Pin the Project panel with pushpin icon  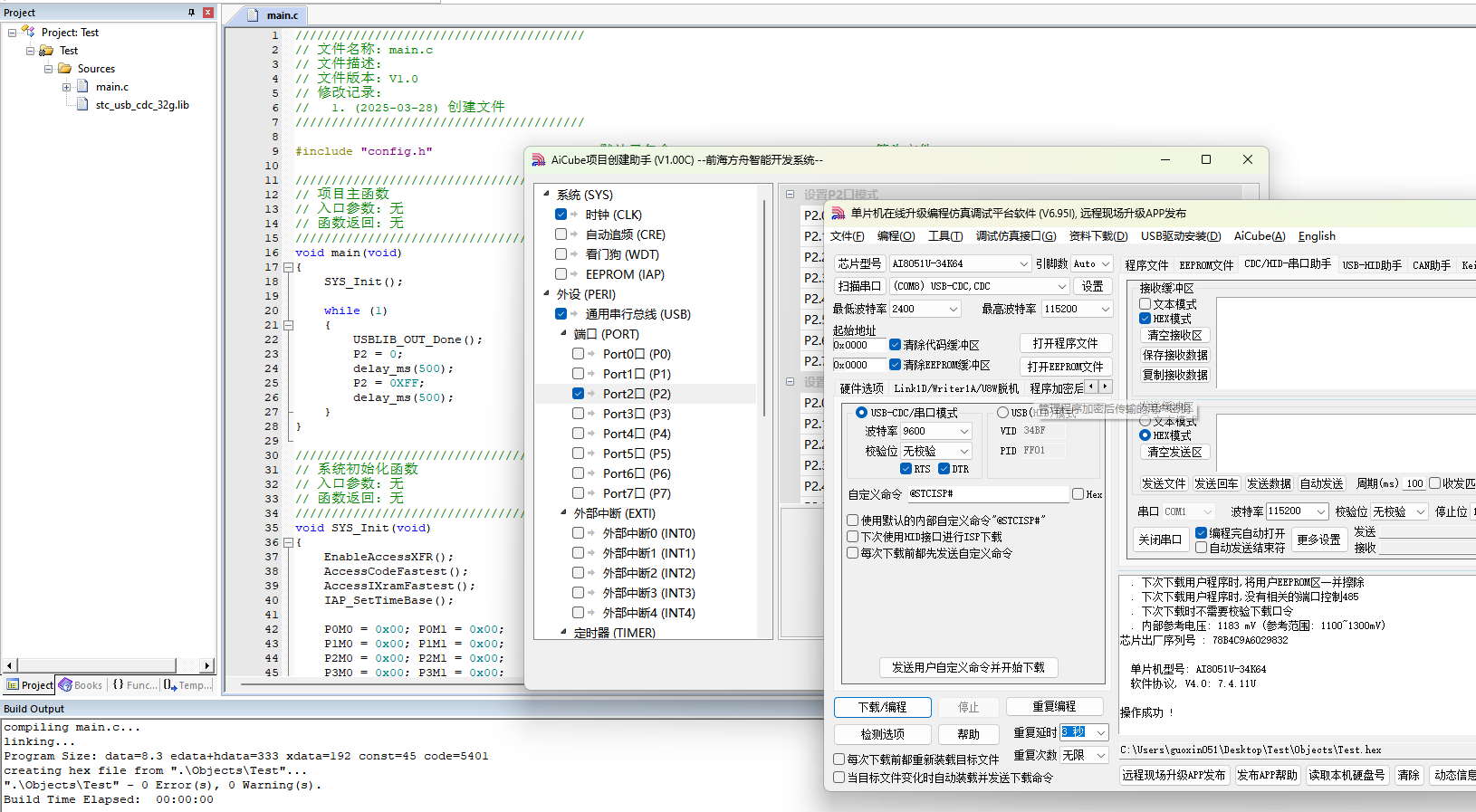click(191, 13)
